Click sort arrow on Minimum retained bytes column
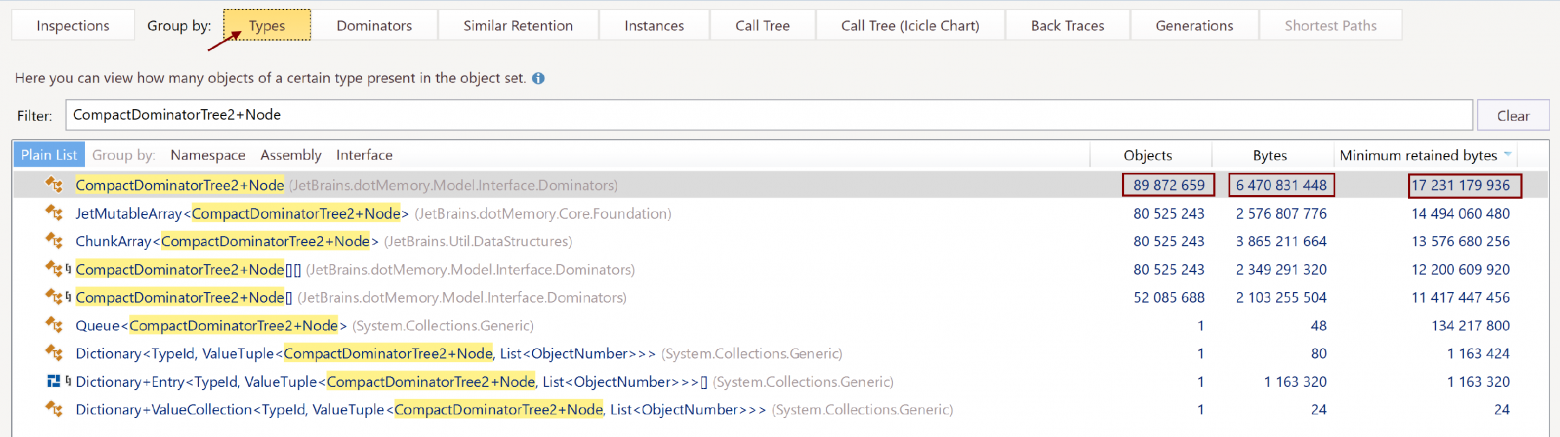The image size is (1560, 437). [1507, 156]
